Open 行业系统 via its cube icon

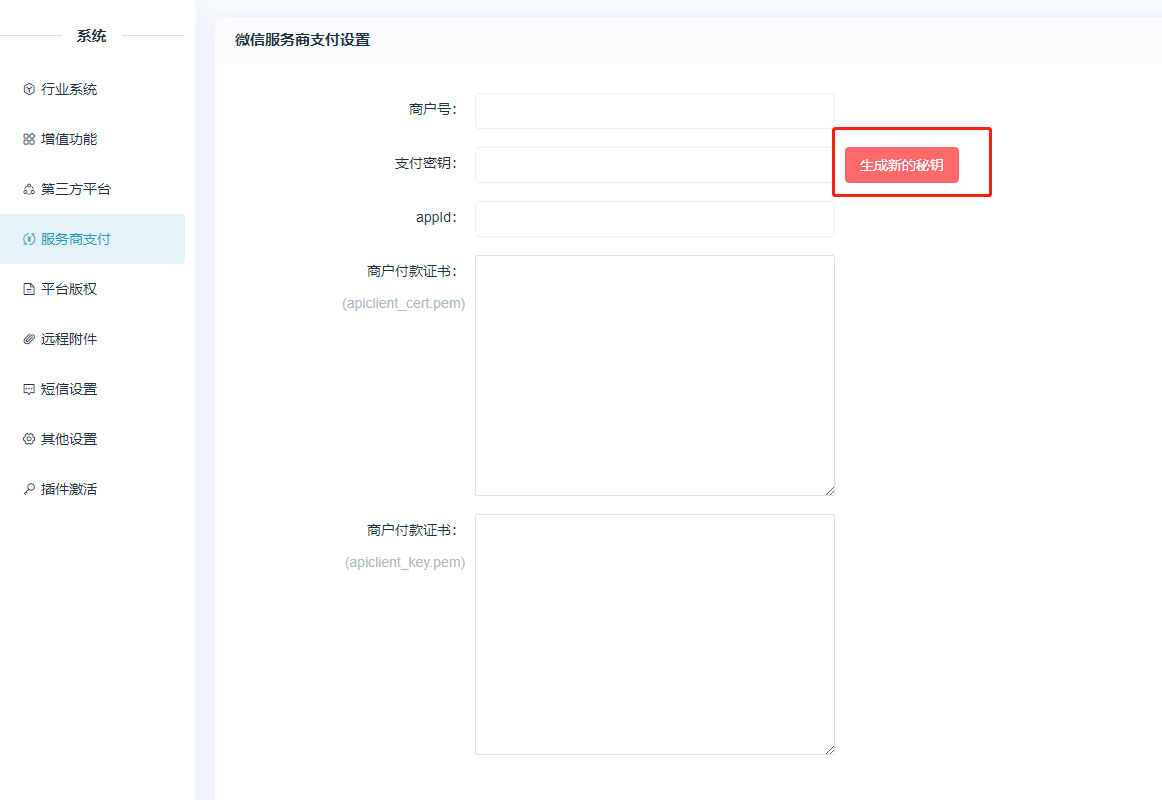click(29, 89)
